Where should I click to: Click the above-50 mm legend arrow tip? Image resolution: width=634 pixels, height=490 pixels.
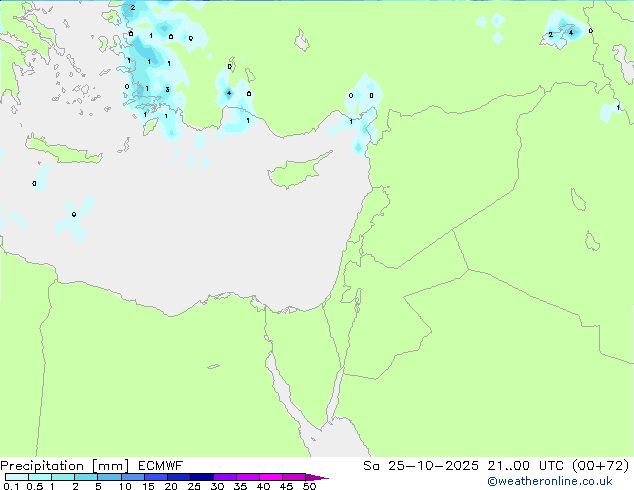click(317, 477)
